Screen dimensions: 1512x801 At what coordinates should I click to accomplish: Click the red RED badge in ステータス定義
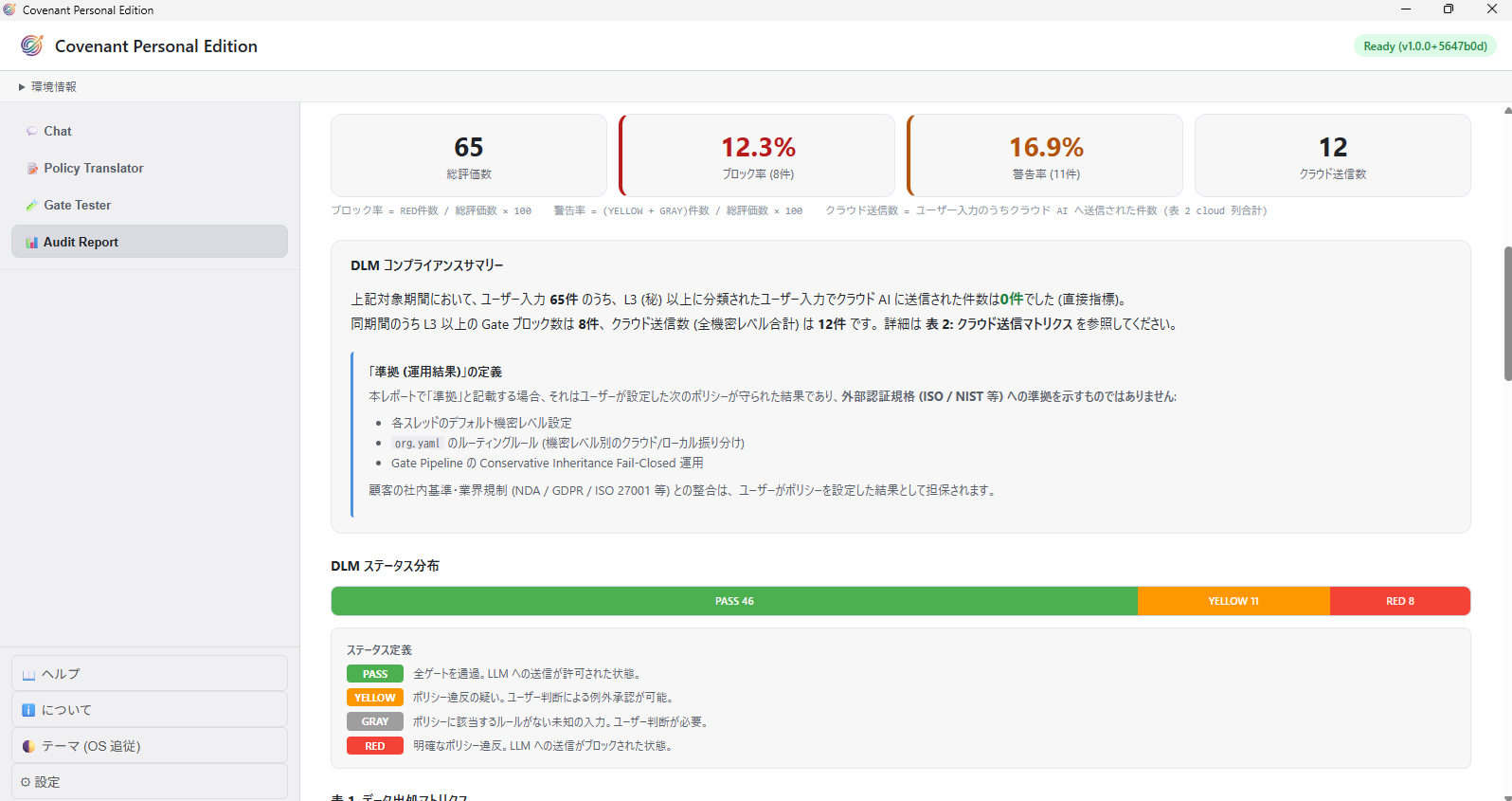[x=375, y=746]
